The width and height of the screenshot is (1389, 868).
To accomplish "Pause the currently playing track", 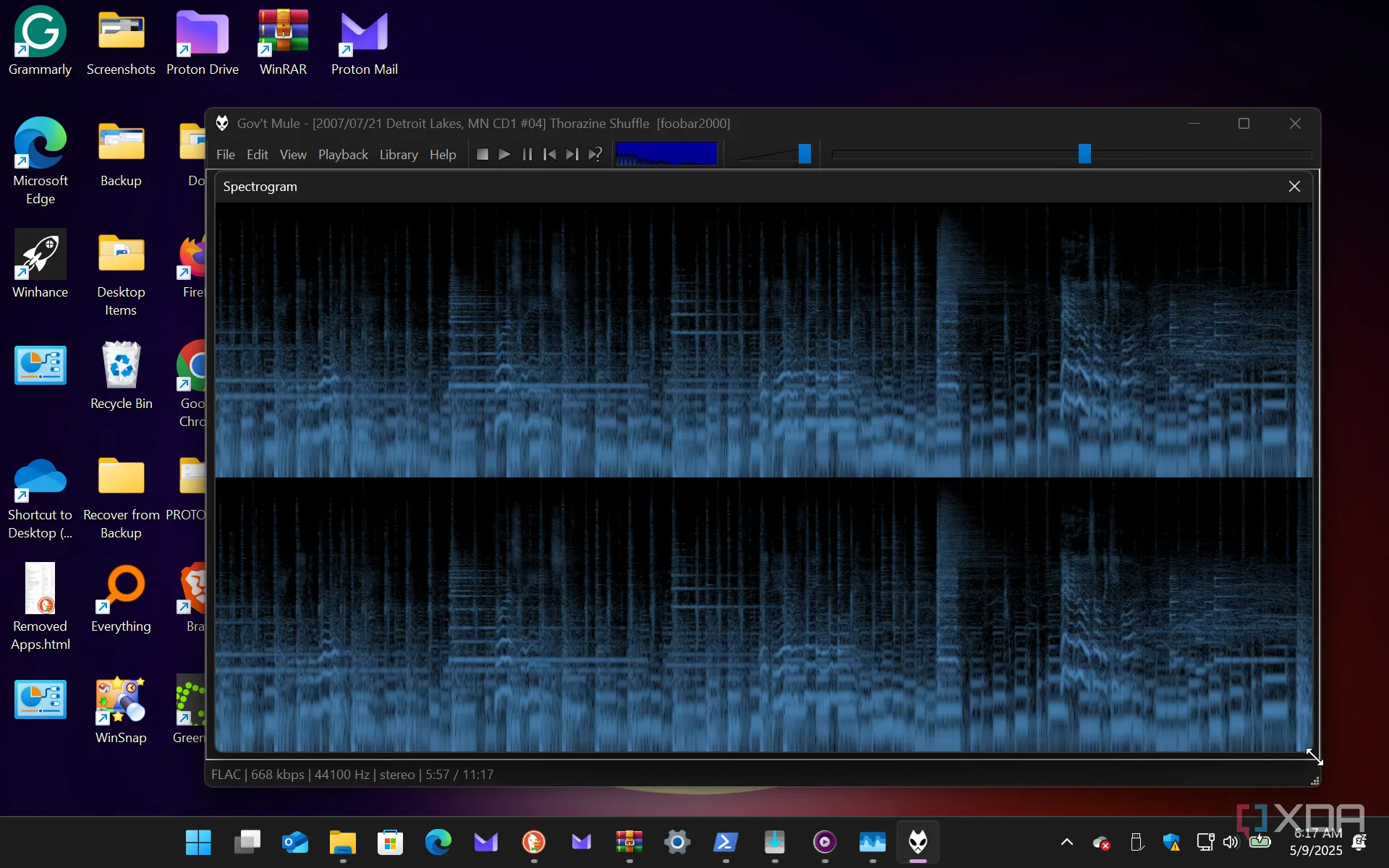I will click(527, 154).
